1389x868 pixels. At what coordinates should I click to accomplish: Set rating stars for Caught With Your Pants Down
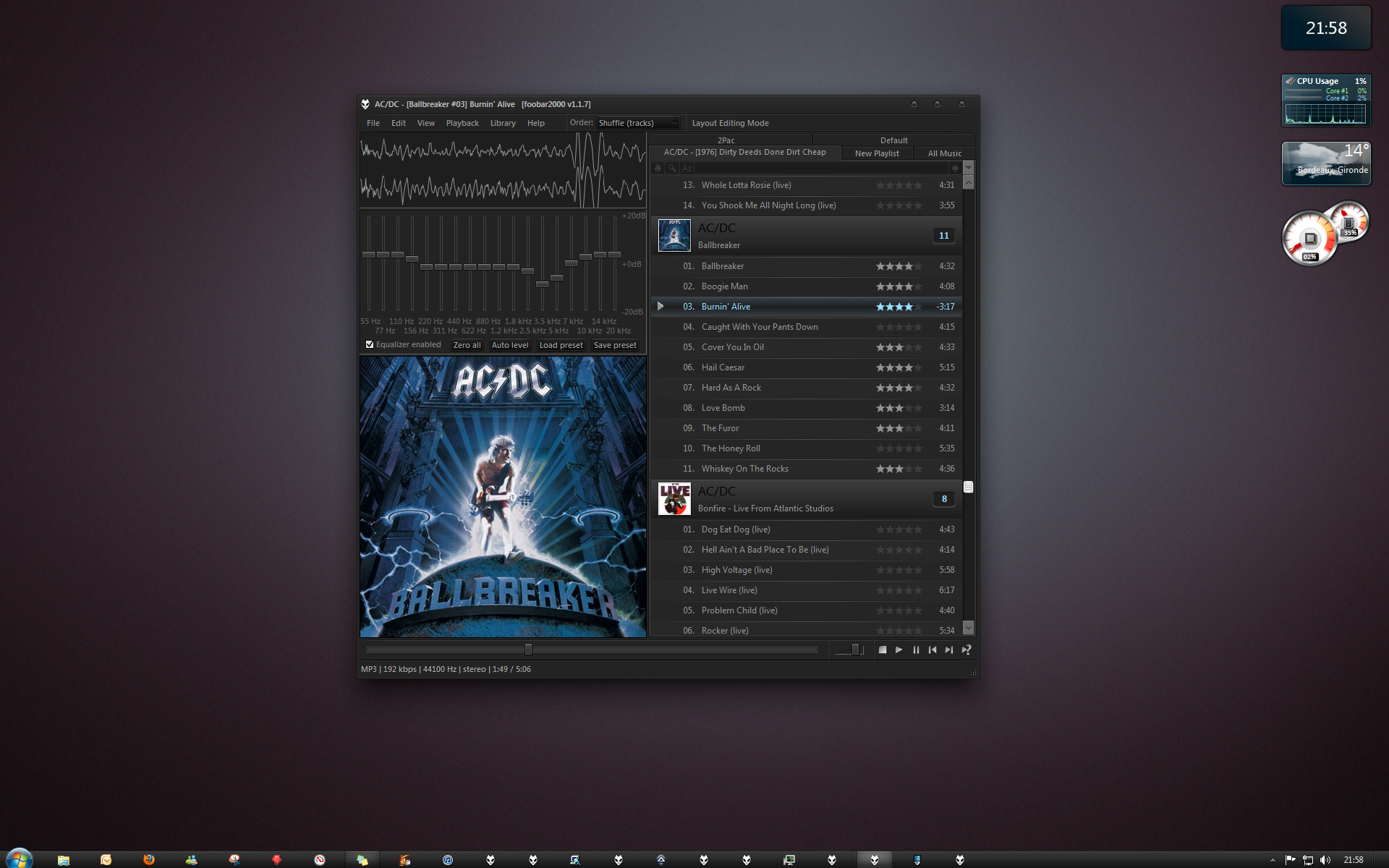(899, 327)
